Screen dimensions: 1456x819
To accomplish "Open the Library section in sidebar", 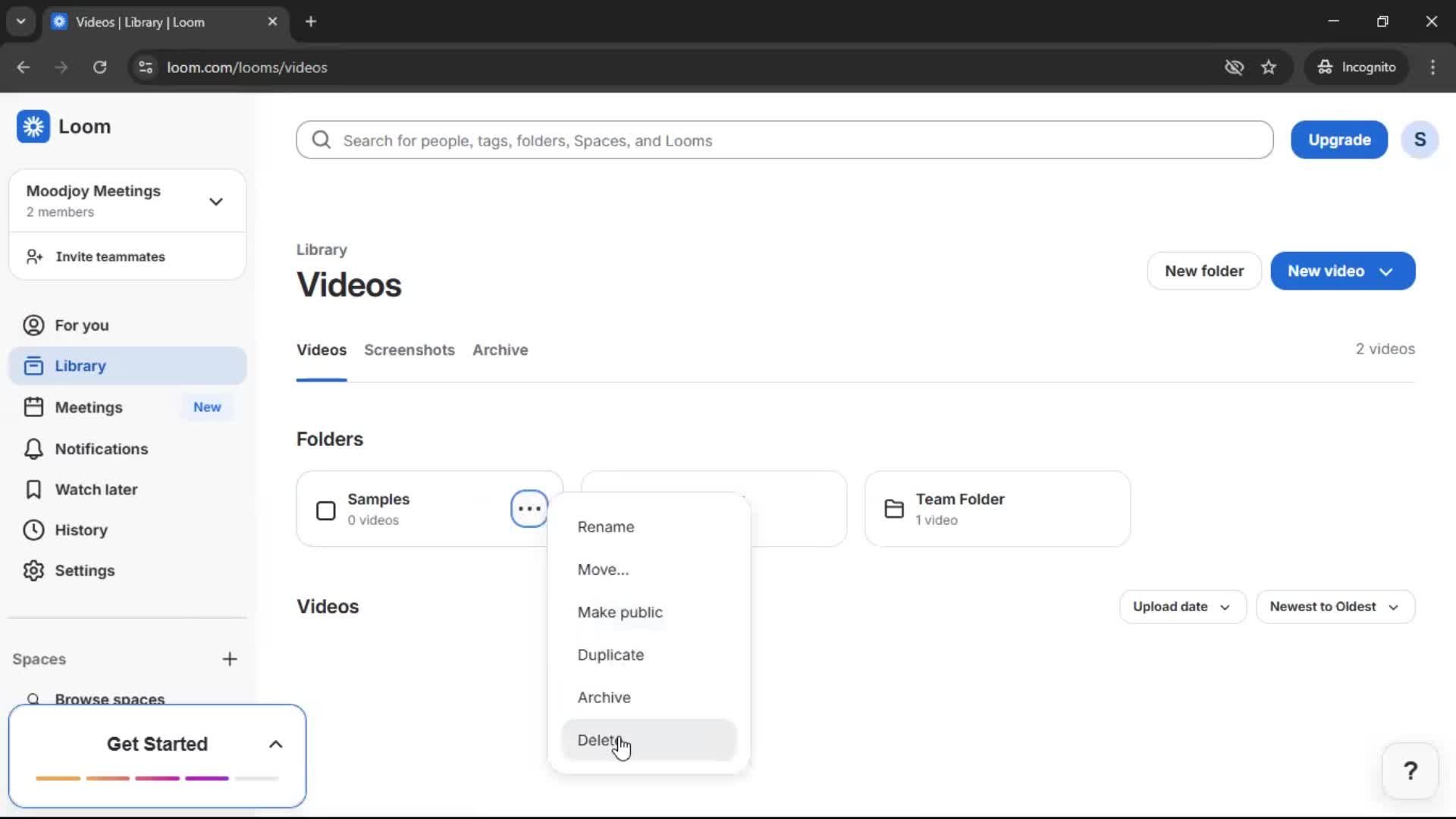I will (80, 366).
